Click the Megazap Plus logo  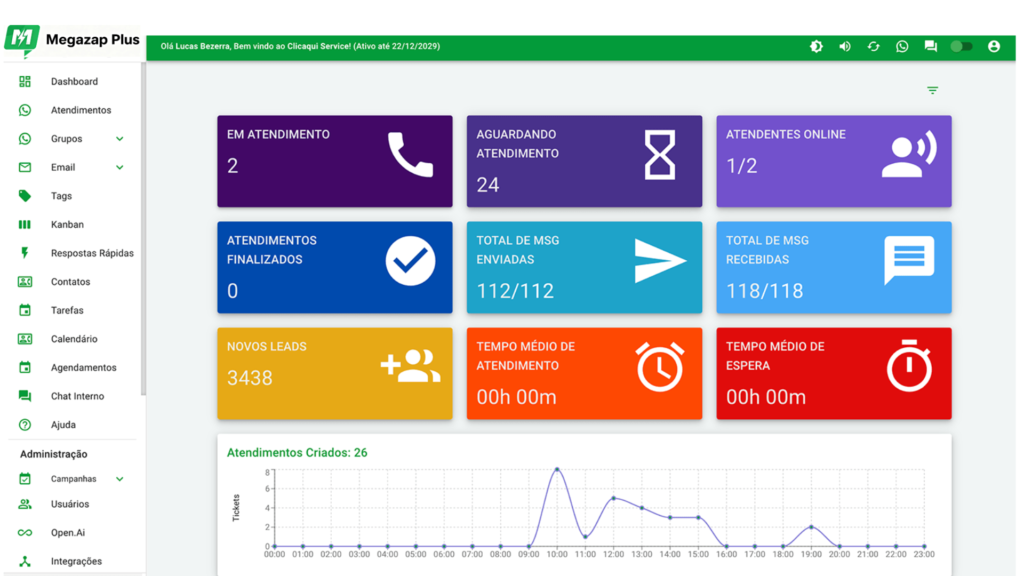[72, 39]
